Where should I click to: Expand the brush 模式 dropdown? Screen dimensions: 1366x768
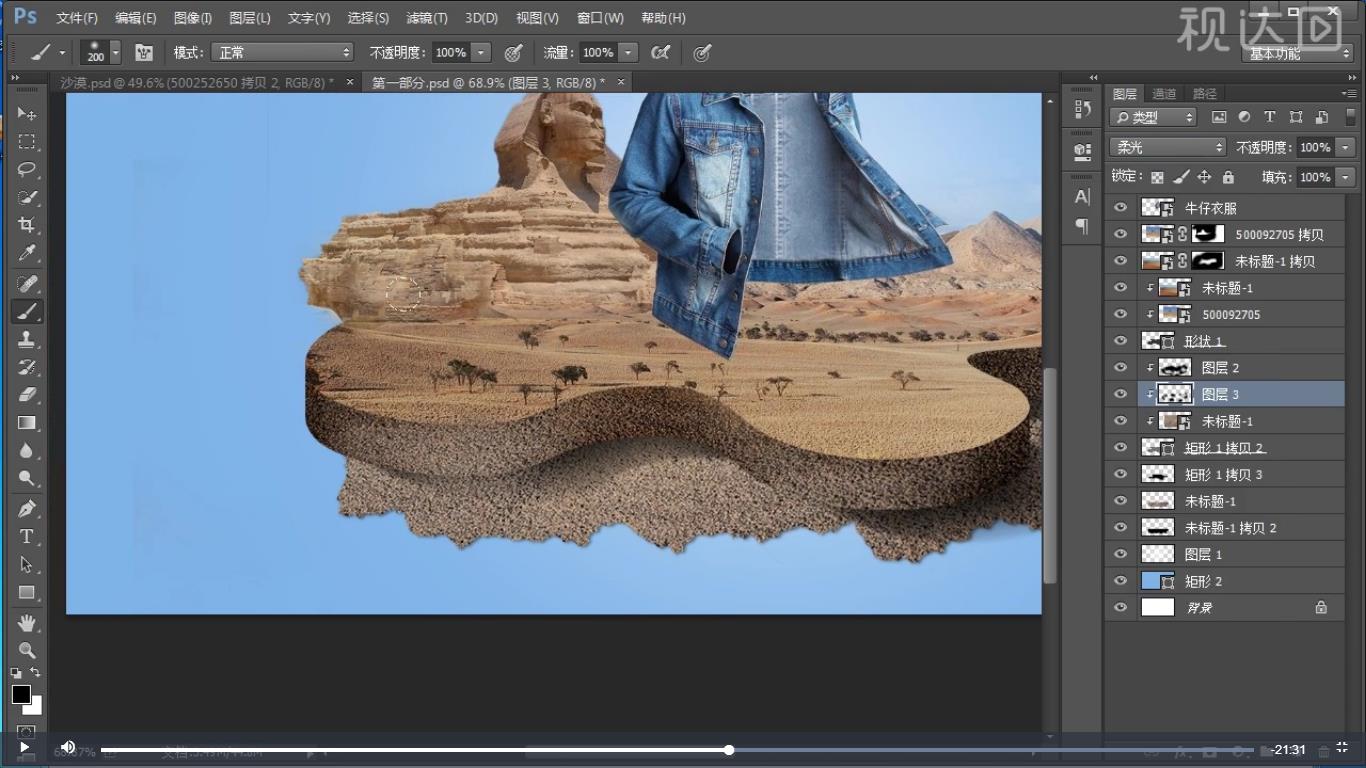coord(282,52)
